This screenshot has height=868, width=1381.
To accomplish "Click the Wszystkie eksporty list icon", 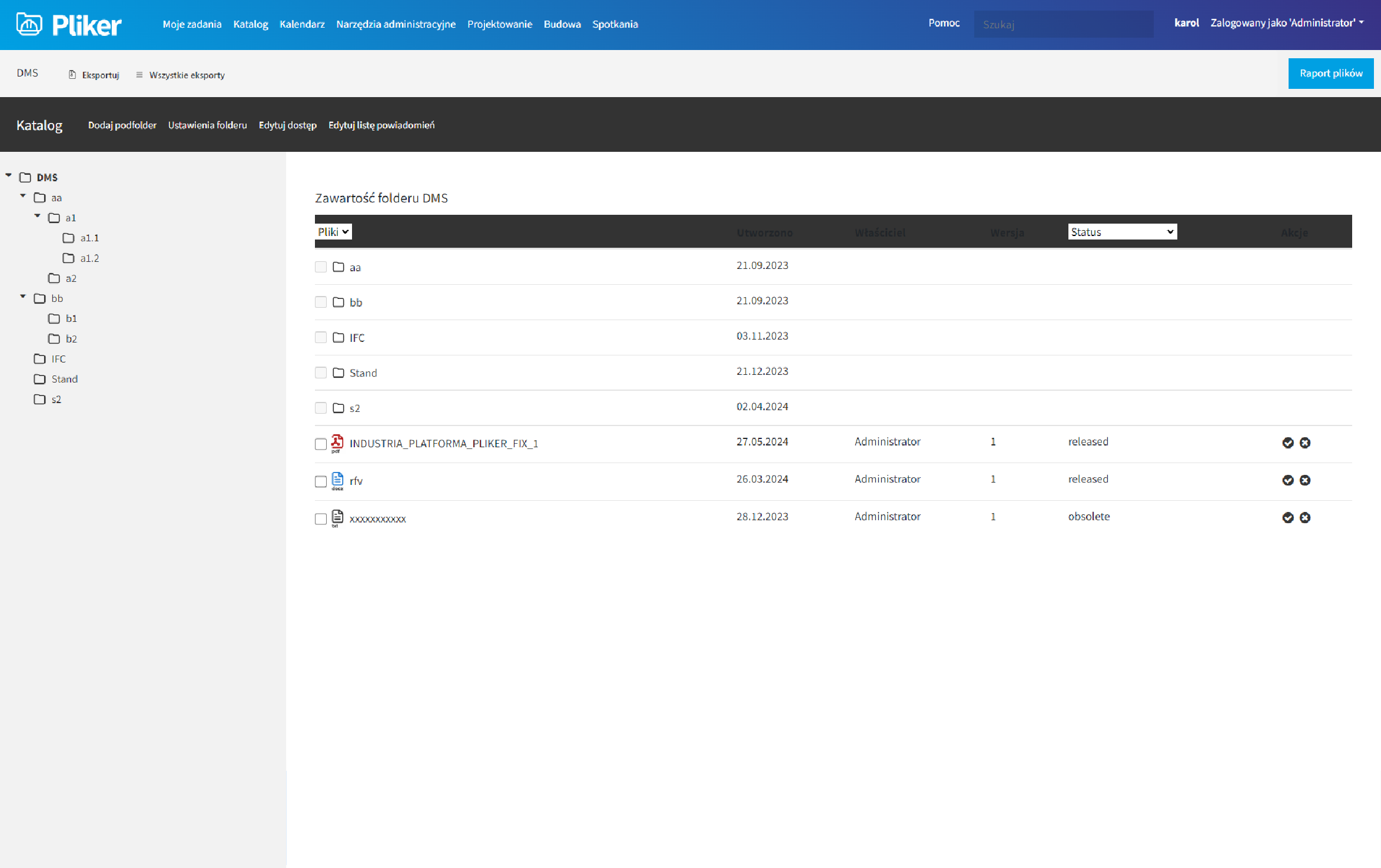I will [x=140, y=75].
